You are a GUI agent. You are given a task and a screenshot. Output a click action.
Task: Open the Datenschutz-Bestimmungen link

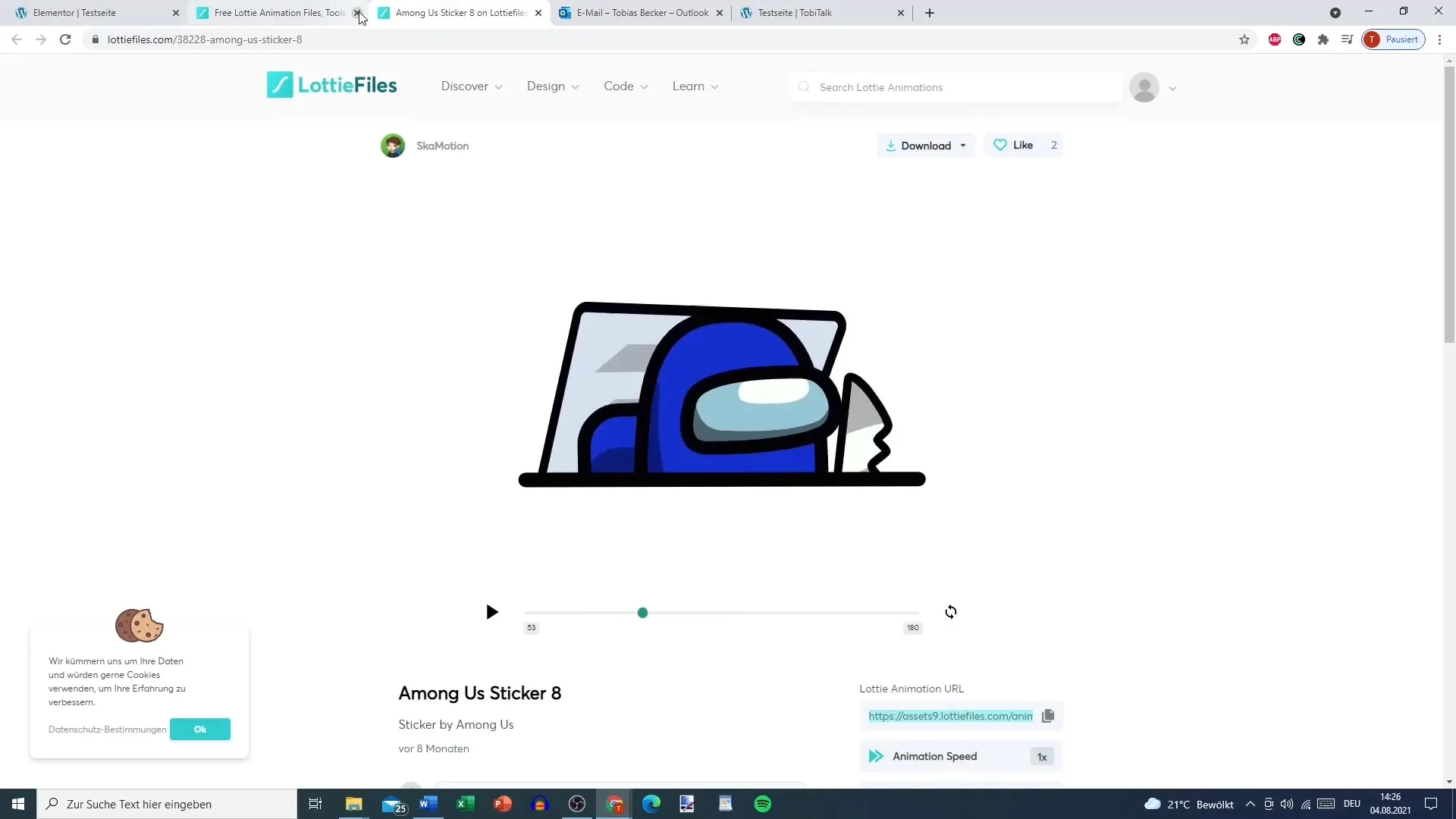pos(107,730)
